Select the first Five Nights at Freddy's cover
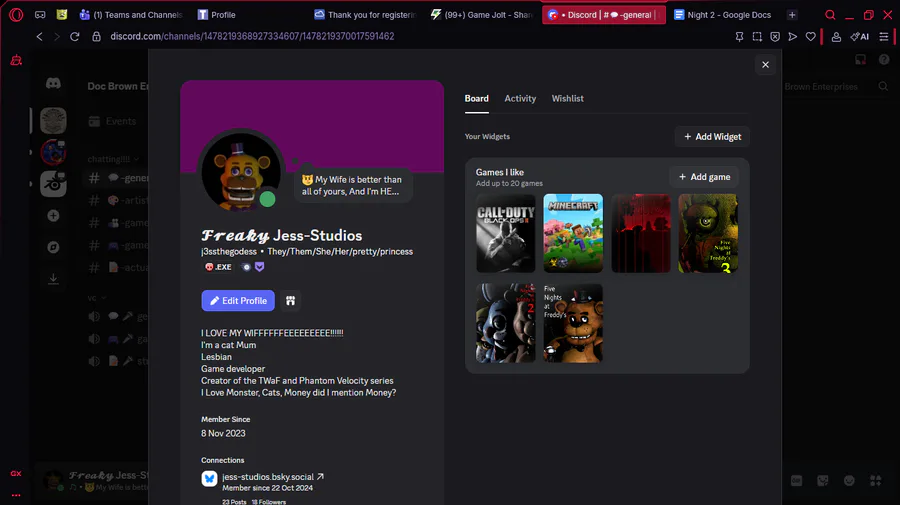This screenshot has width=900, height=505. click(x=573, y=323)
